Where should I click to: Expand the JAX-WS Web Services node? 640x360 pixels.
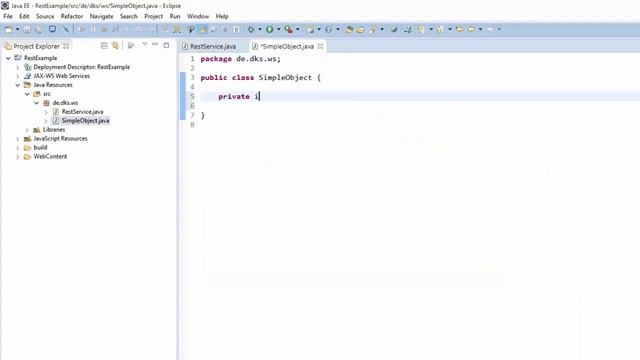click(18, 76)
